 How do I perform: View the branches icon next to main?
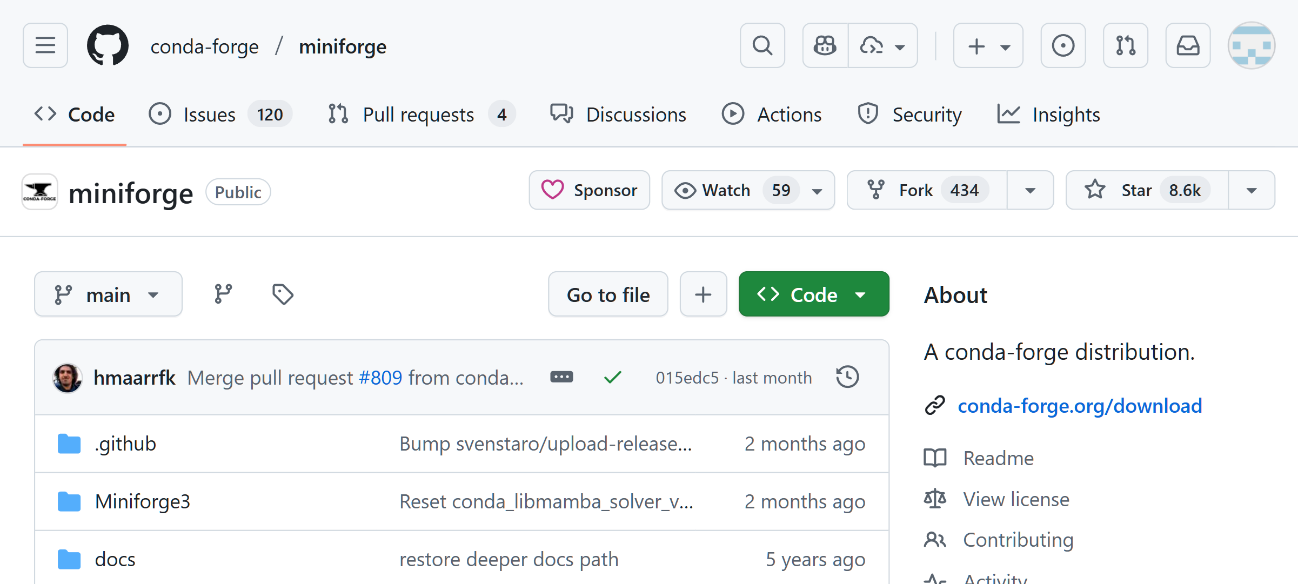point(223,294)
